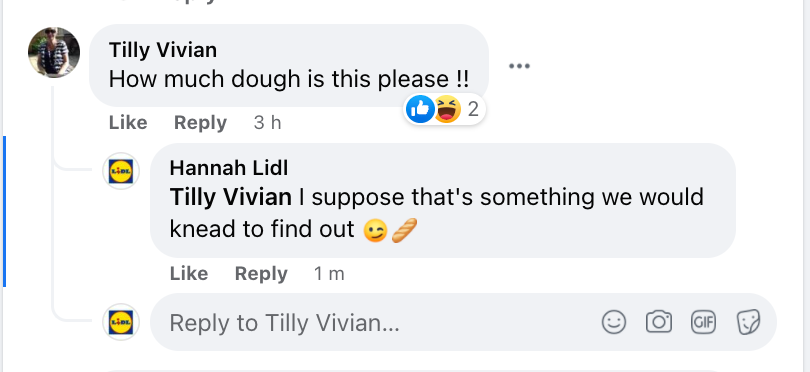
Task: Attach a photo using the camera icon
Action: [x=659, y=322]
